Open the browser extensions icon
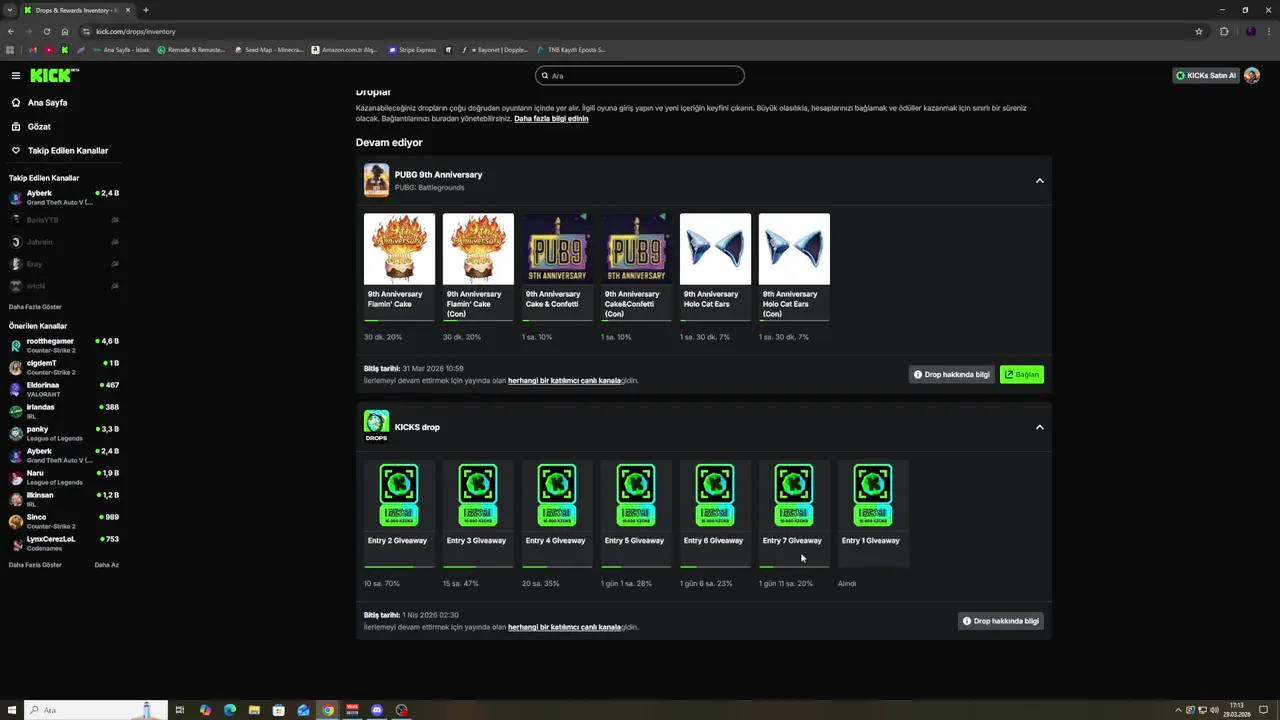Image resolution: width=1280 pixels, height=720 pixels. pos(1224,31)
